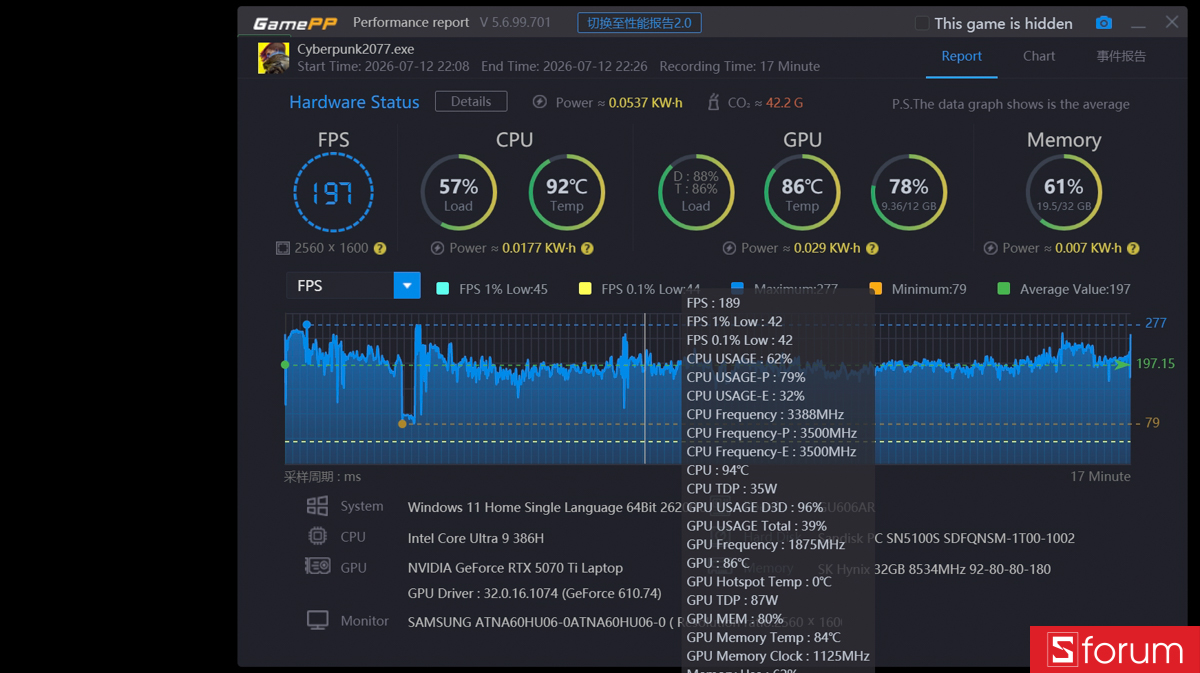The height and width of the screenshot is (673, 1200).
Task: Click the Recording Time: 17 Minute text
Action: [740, 66]
